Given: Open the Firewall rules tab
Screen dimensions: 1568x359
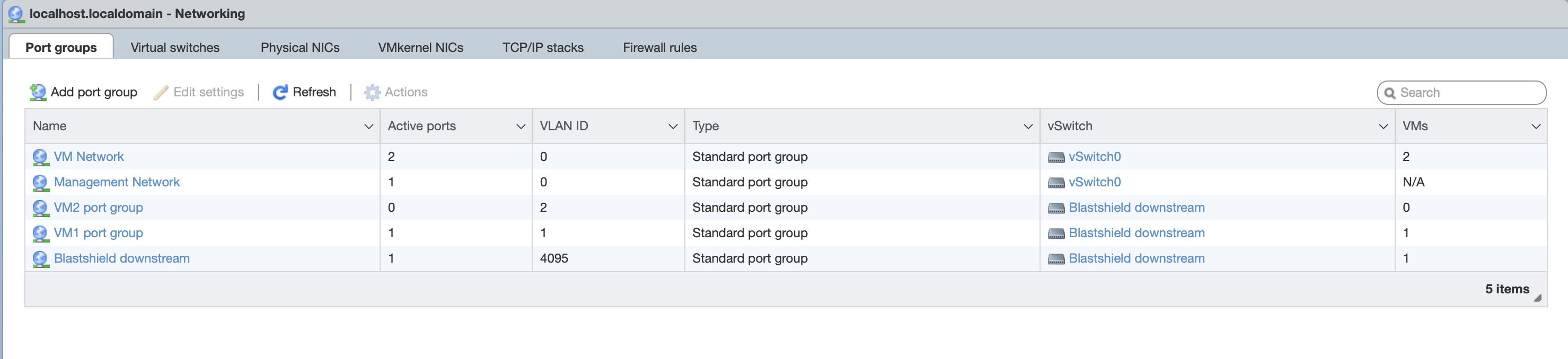Looking at the screenshot, I should [659, 48].
